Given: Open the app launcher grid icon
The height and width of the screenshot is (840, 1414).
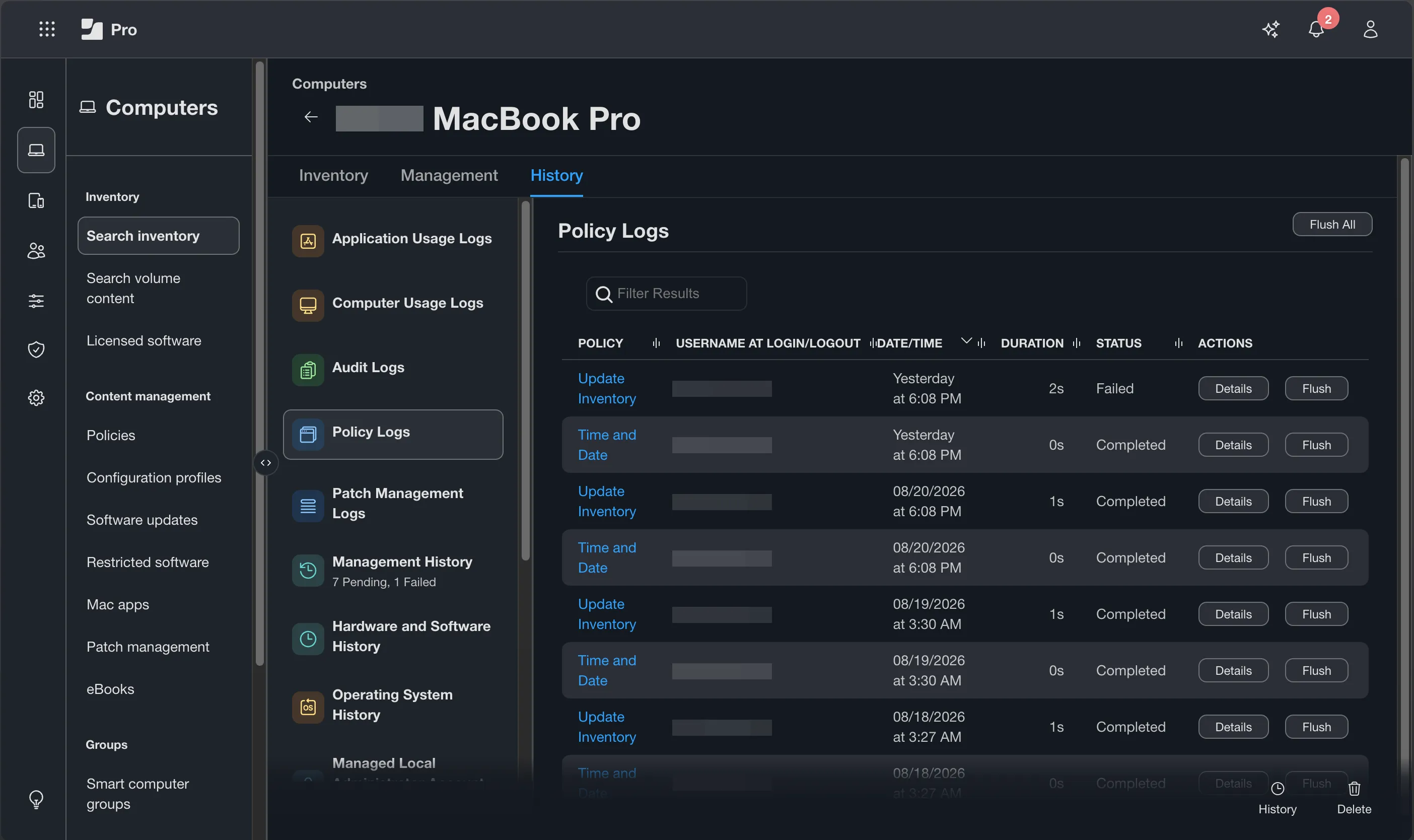Looking at the screenshot, I should click(x=47, y=29).
